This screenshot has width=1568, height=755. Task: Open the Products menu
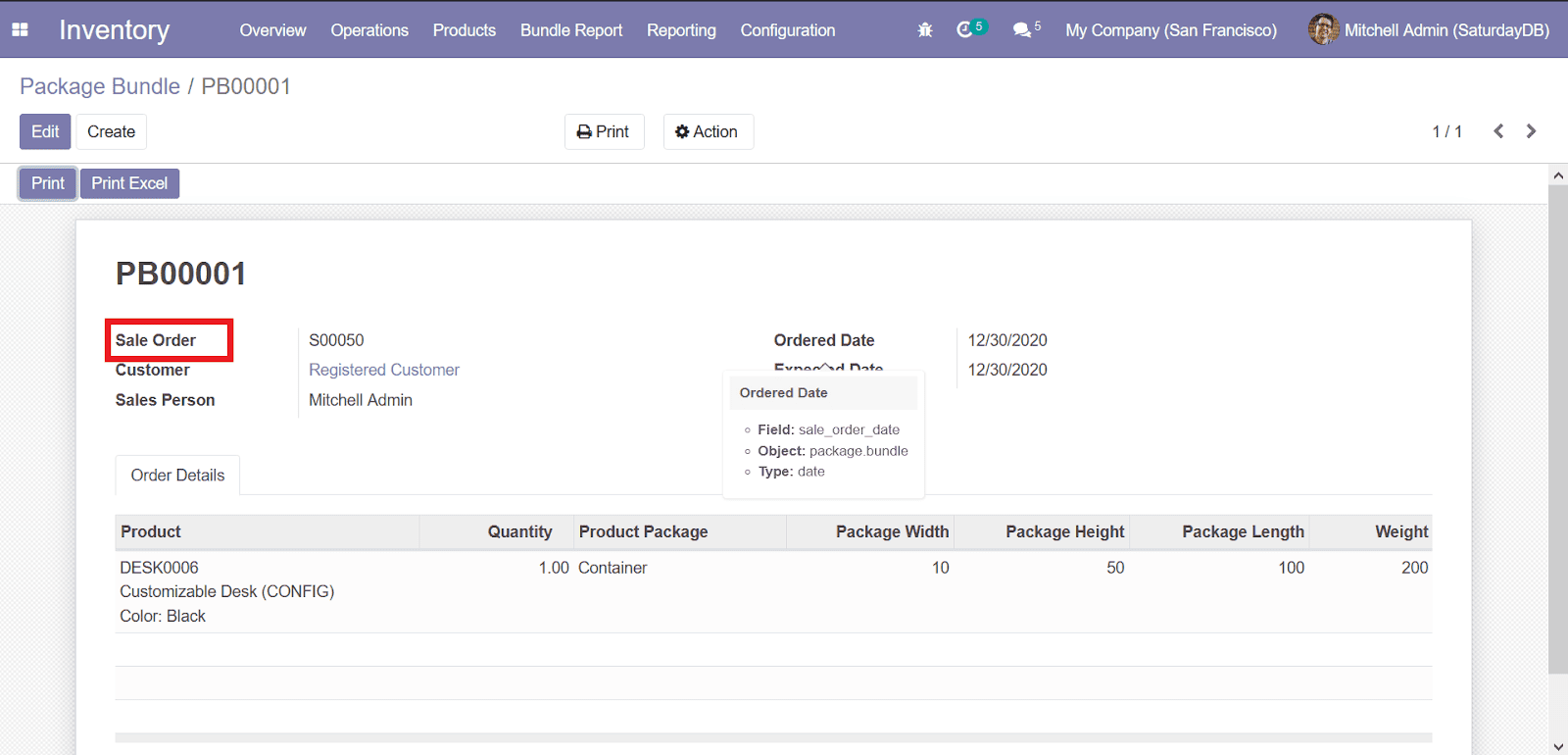[x=465, y=30]
